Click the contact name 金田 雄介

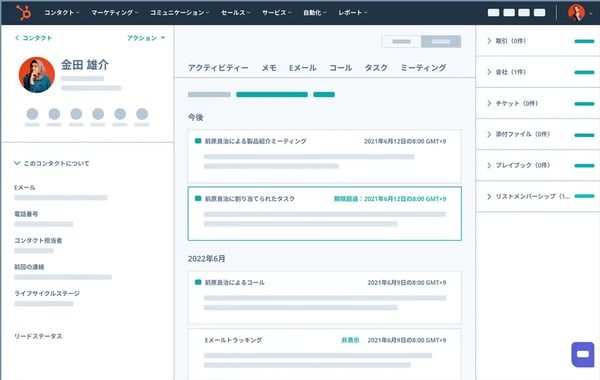coord(85,65)
